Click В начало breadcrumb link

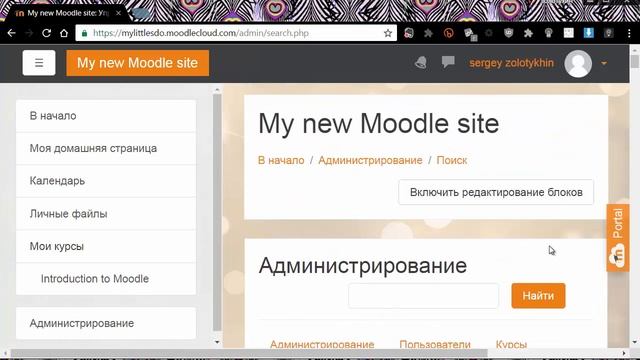click(x=281, y=160)
